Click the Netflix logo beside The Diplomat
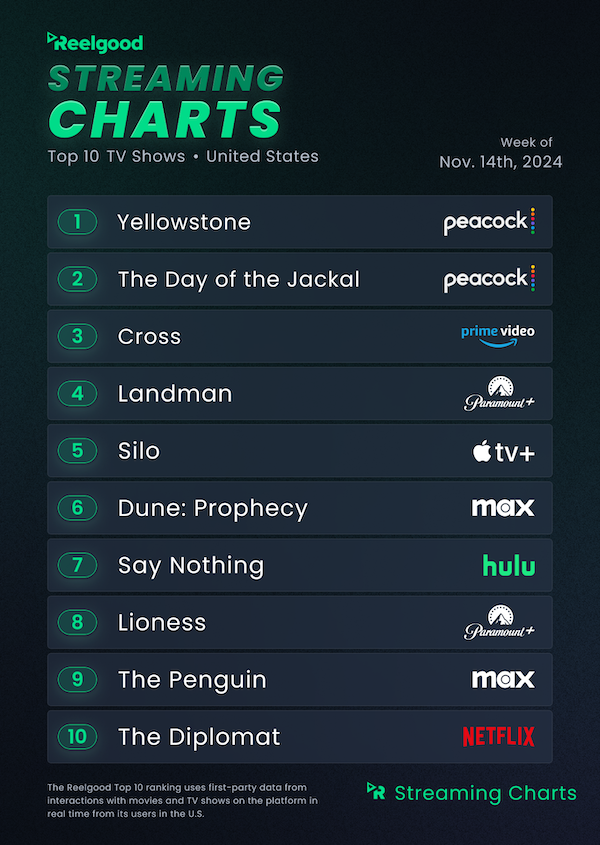The height and width of the screenshot is (845, 600). 498,737
